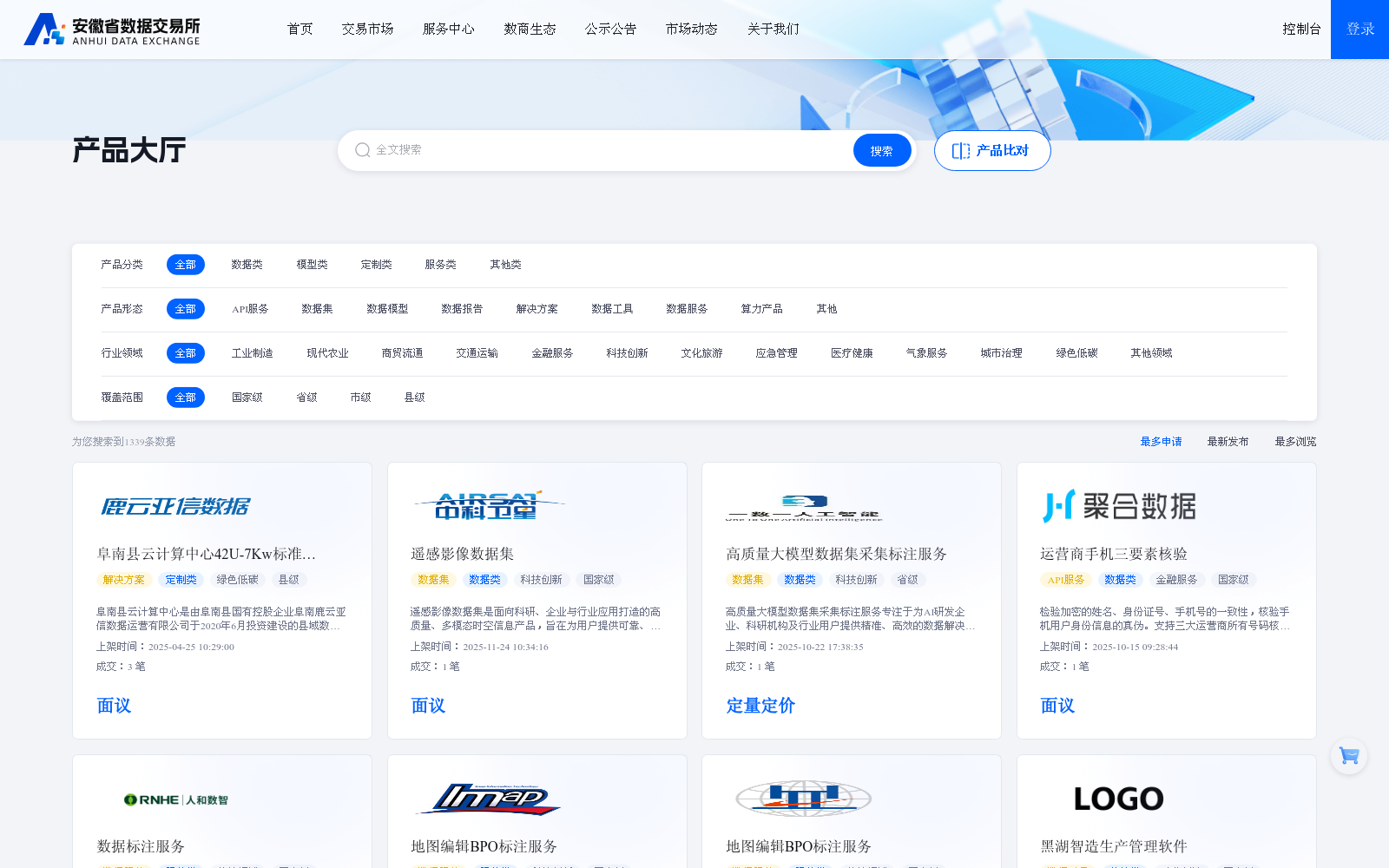Sort results by 最多申请
The width and height of the screenshot is (1389, 868).
pos(1161,442)
